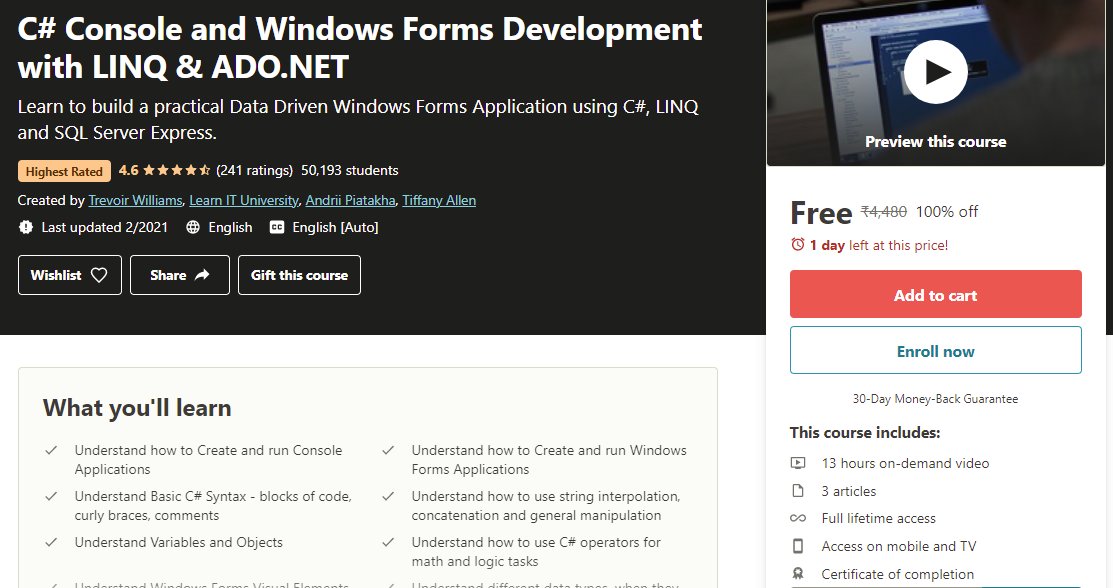Click the alarm clock icon beside 1 day left

tap(798, 244)
